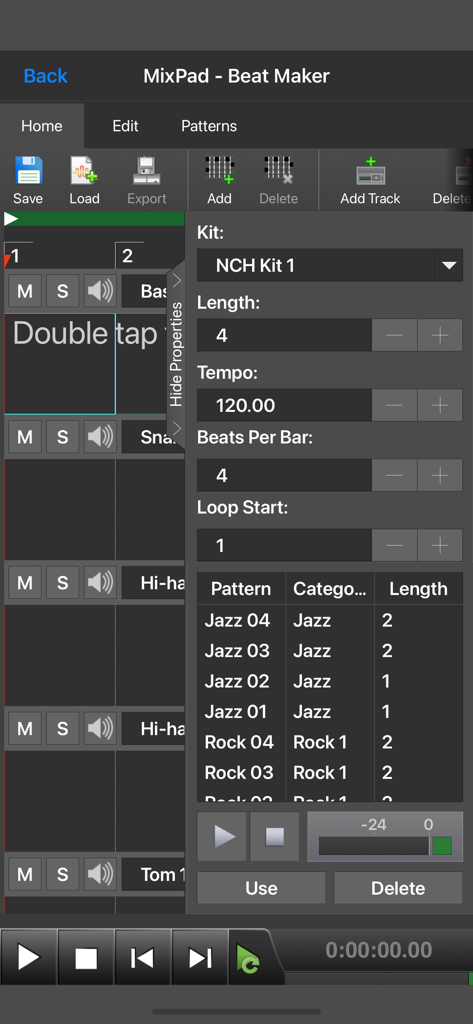Collapse panel via Hide Properties tab
This screenshot has width=473, height=1024.
click(x=176, y=355)
